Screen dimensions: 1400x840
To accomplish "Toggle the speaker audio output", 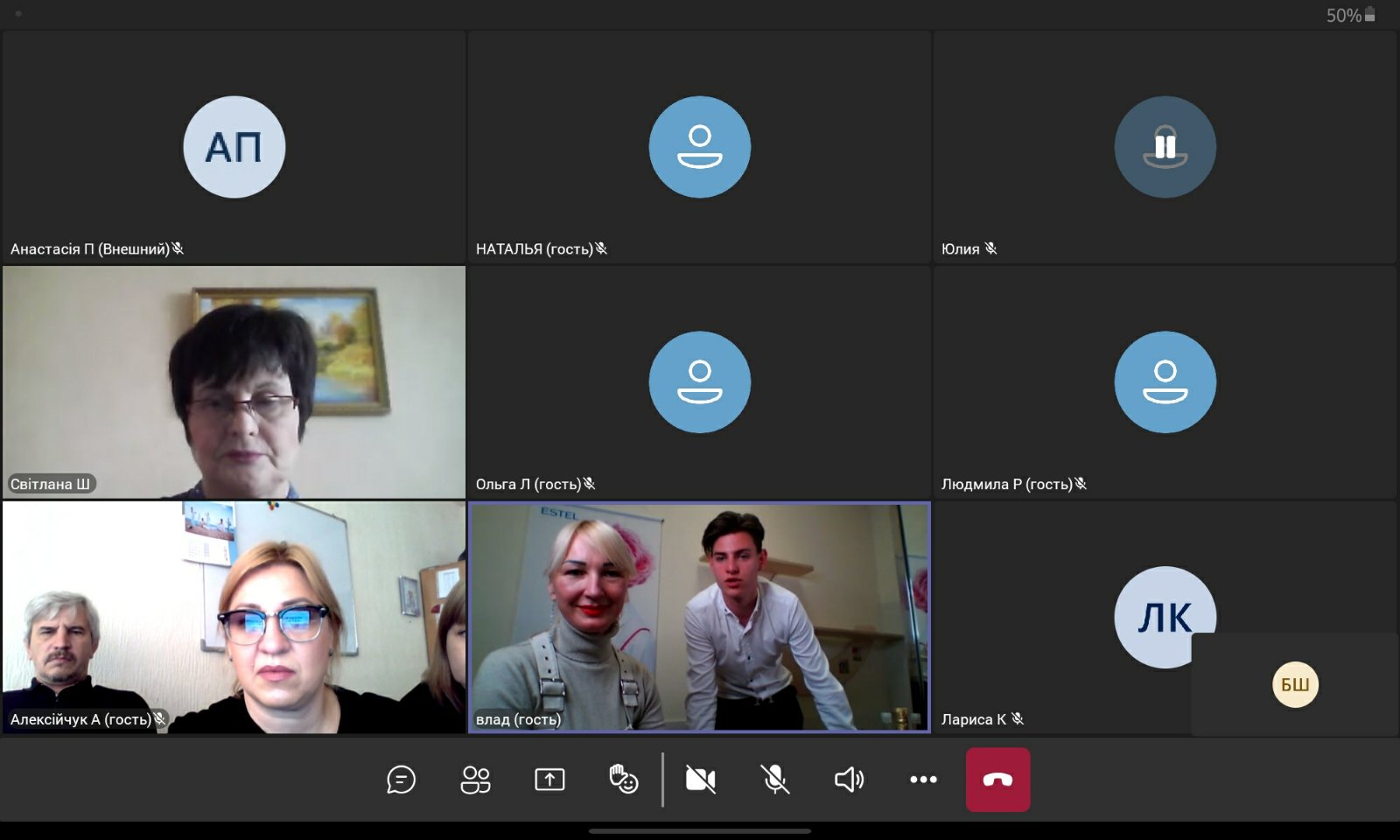I will 849,779.
